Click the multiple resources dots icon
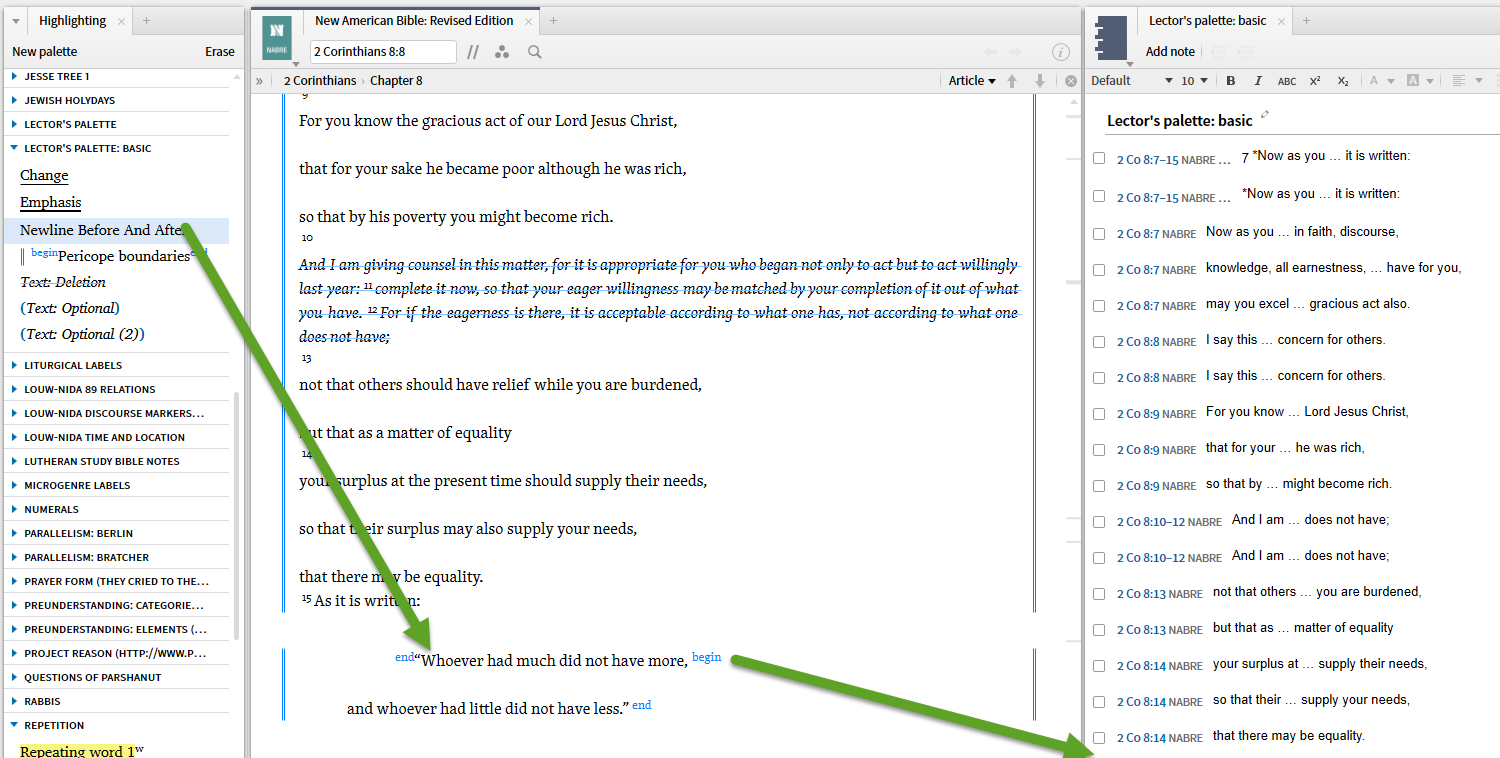Image resolution: width=1500 pixels, height=758 pixels. pyautogui.click(x=502, y=52)
